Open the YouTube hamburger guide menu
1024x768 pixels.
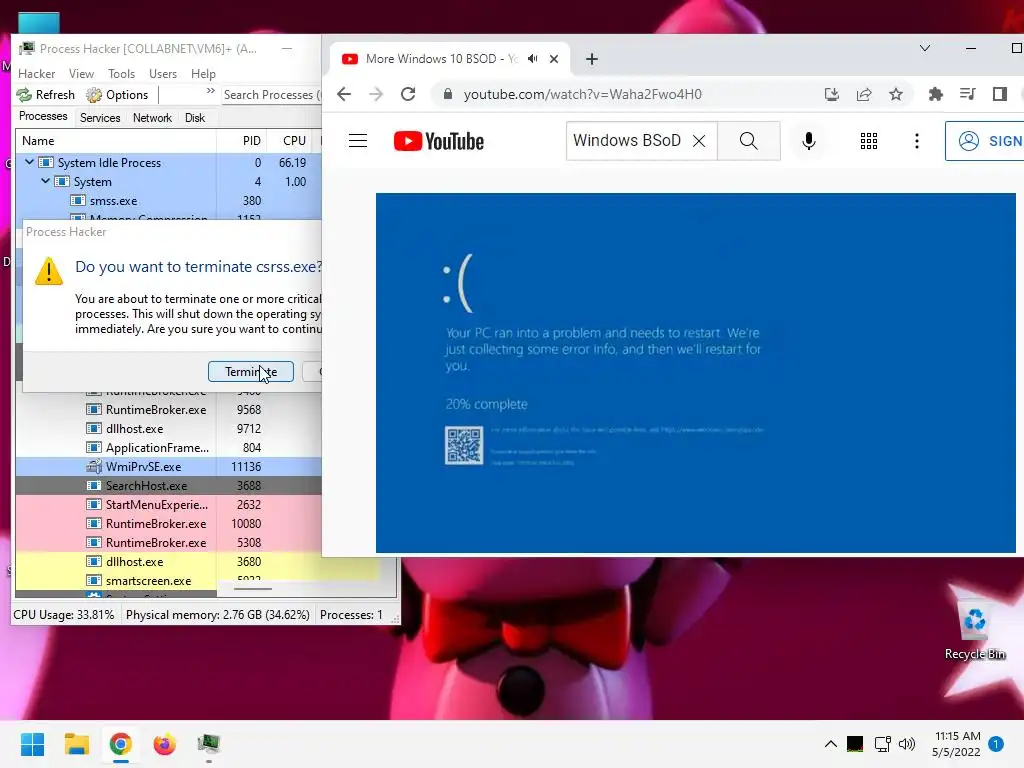click(358, 141)
